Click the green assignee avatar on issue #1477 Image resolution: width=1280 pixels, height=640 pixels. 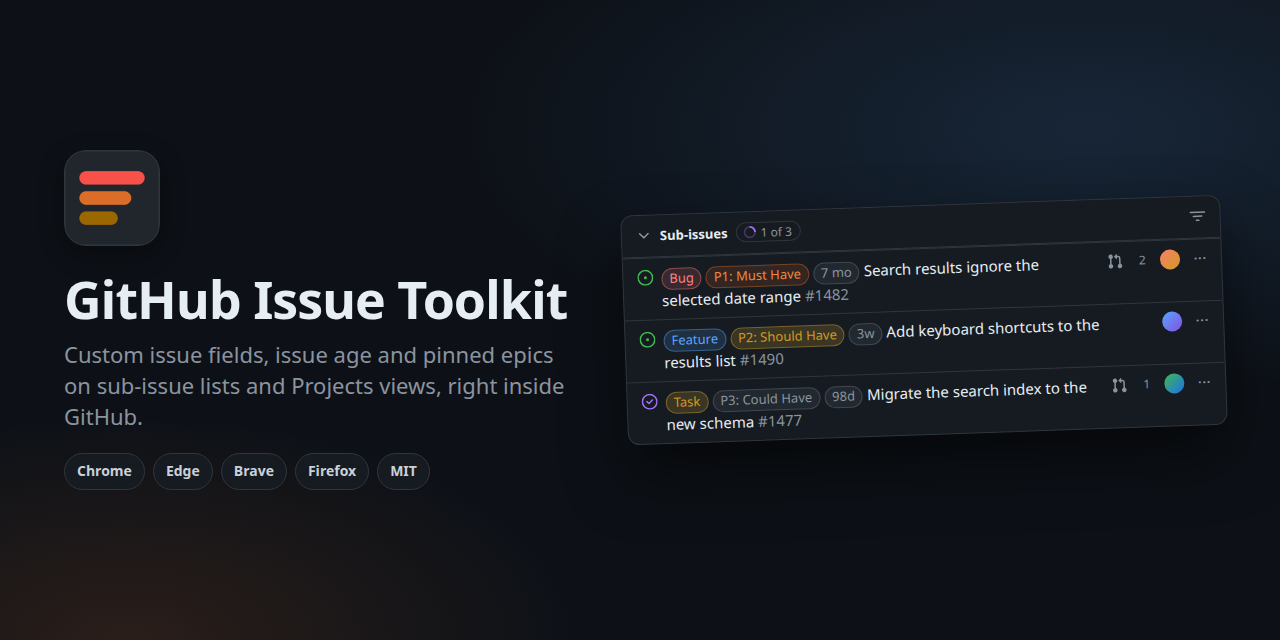[1174, 383]
